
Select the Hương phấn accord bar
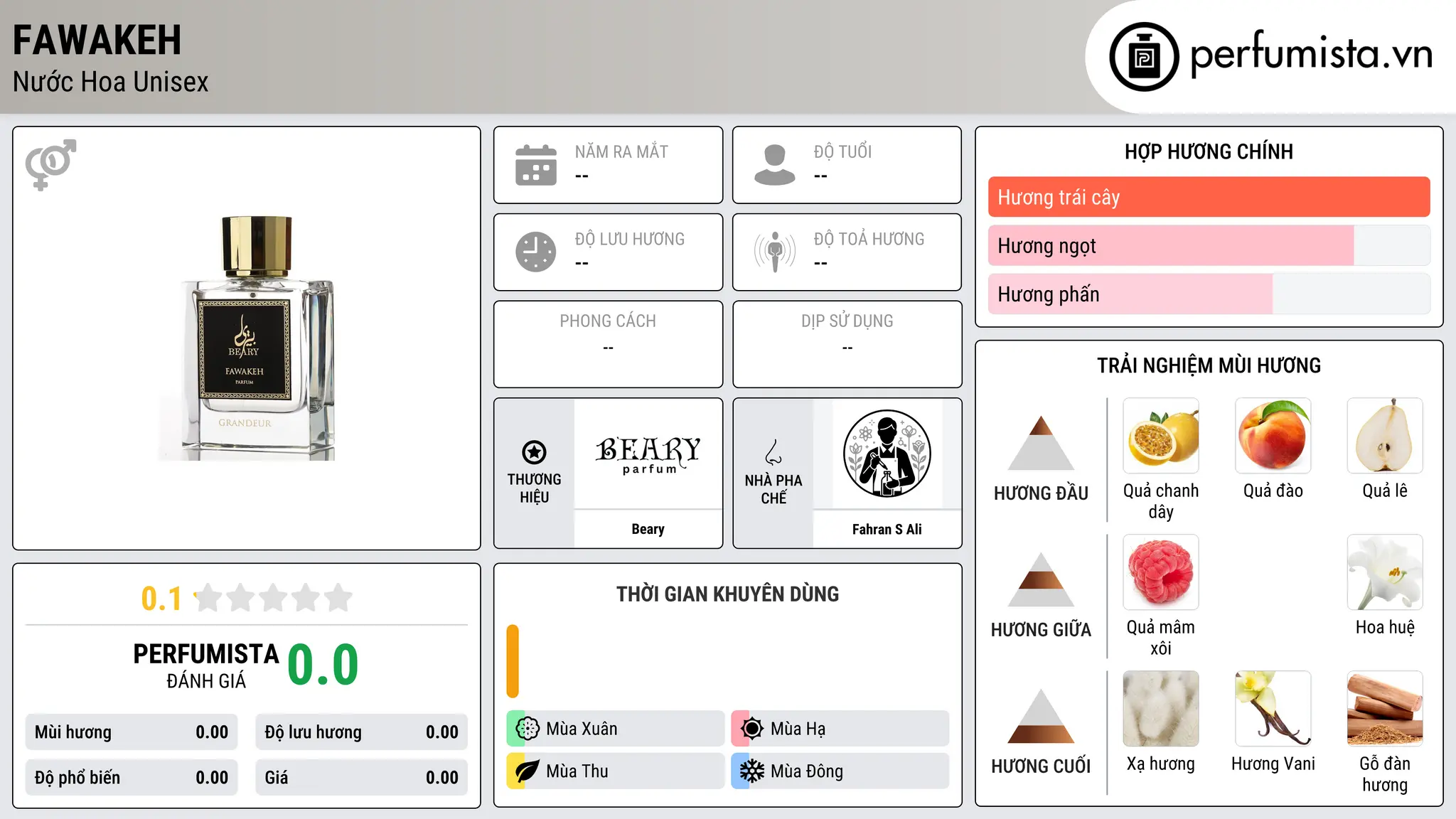tap(1209, 294)
